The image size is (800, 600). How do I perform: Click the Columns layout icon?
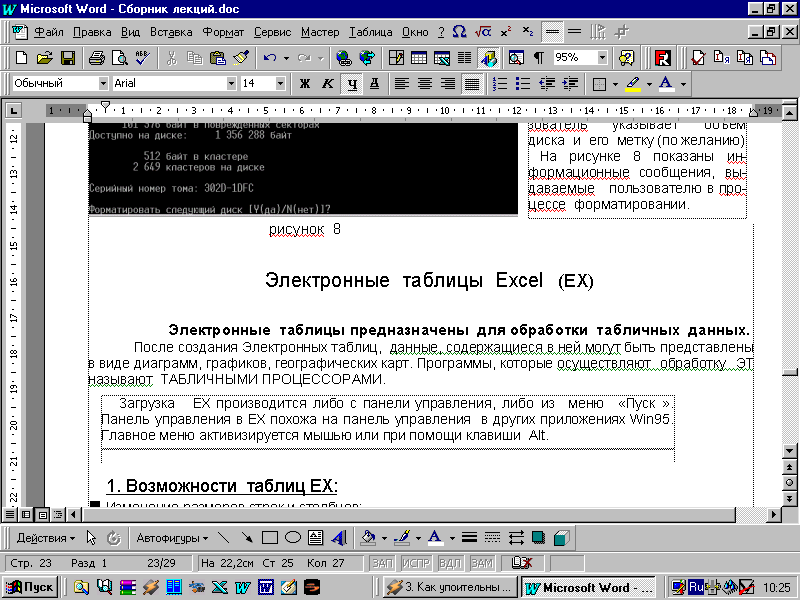click(464, 58)
